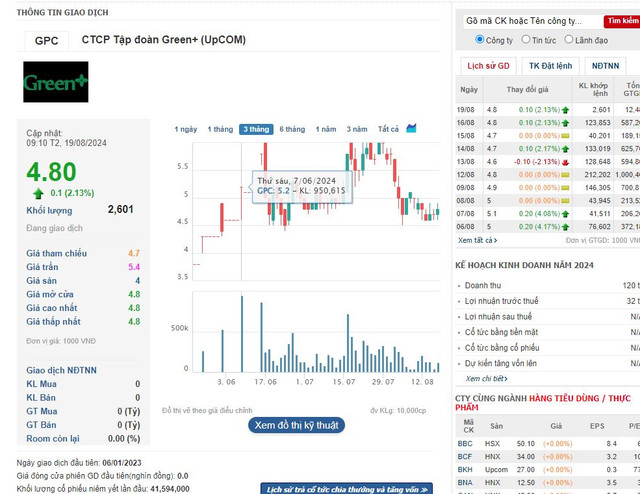Switch chart range to 1 tháng
The height and width of the screenshot is (494, 640).
pos(220,129)
